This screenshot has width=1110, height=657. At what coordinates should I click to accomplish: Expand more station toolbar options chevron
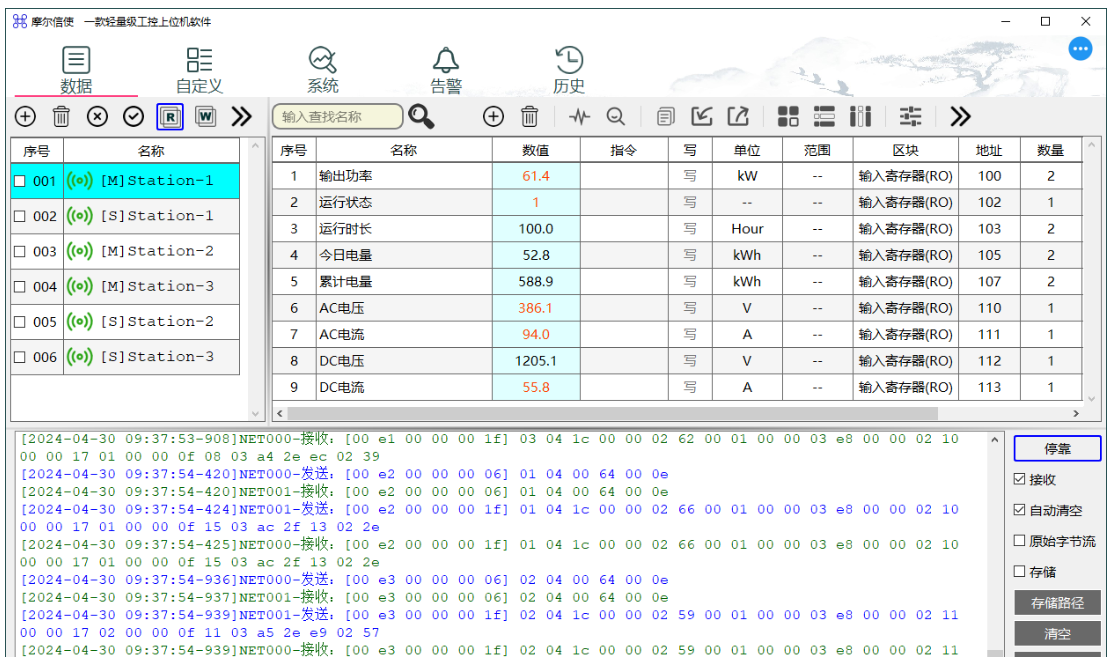pyautogui.click(x=241, y=116)
